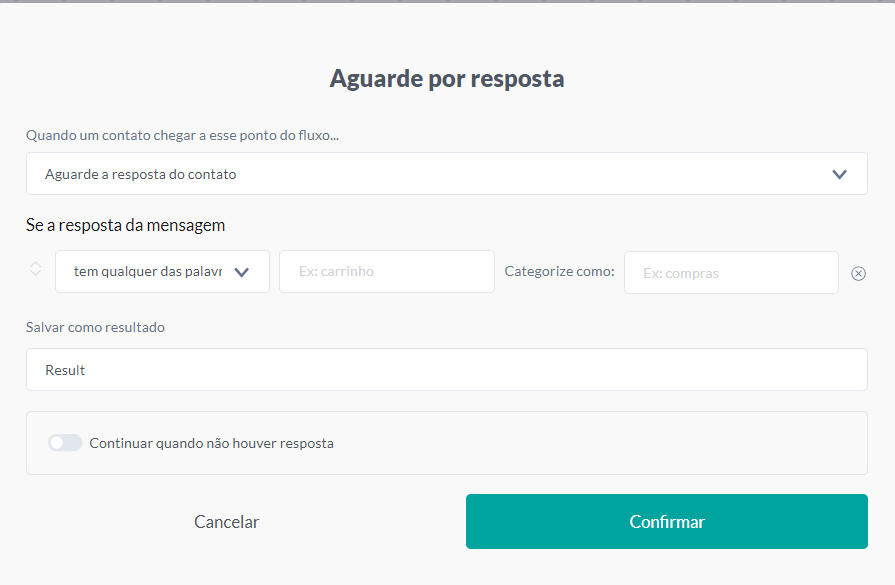Delete the categorize condition using its dismiss icon
The image size is (895, 585).
[x=859, y=272]
